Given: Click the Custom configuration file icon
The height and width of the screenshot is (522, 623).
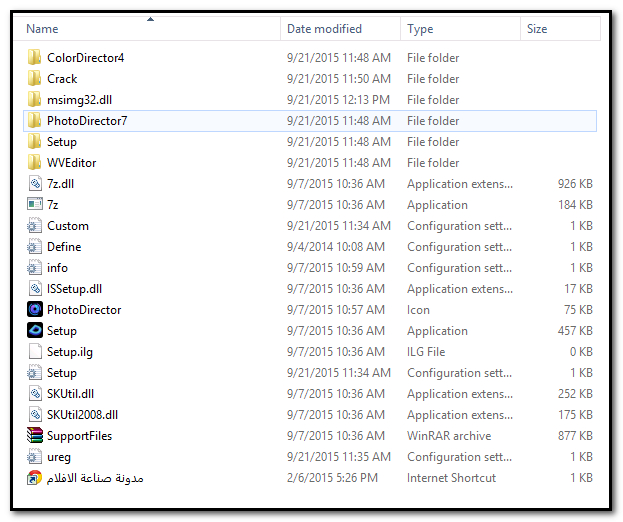Looking at the screenshot, I should pyautogui.click(x=35, y=226).
